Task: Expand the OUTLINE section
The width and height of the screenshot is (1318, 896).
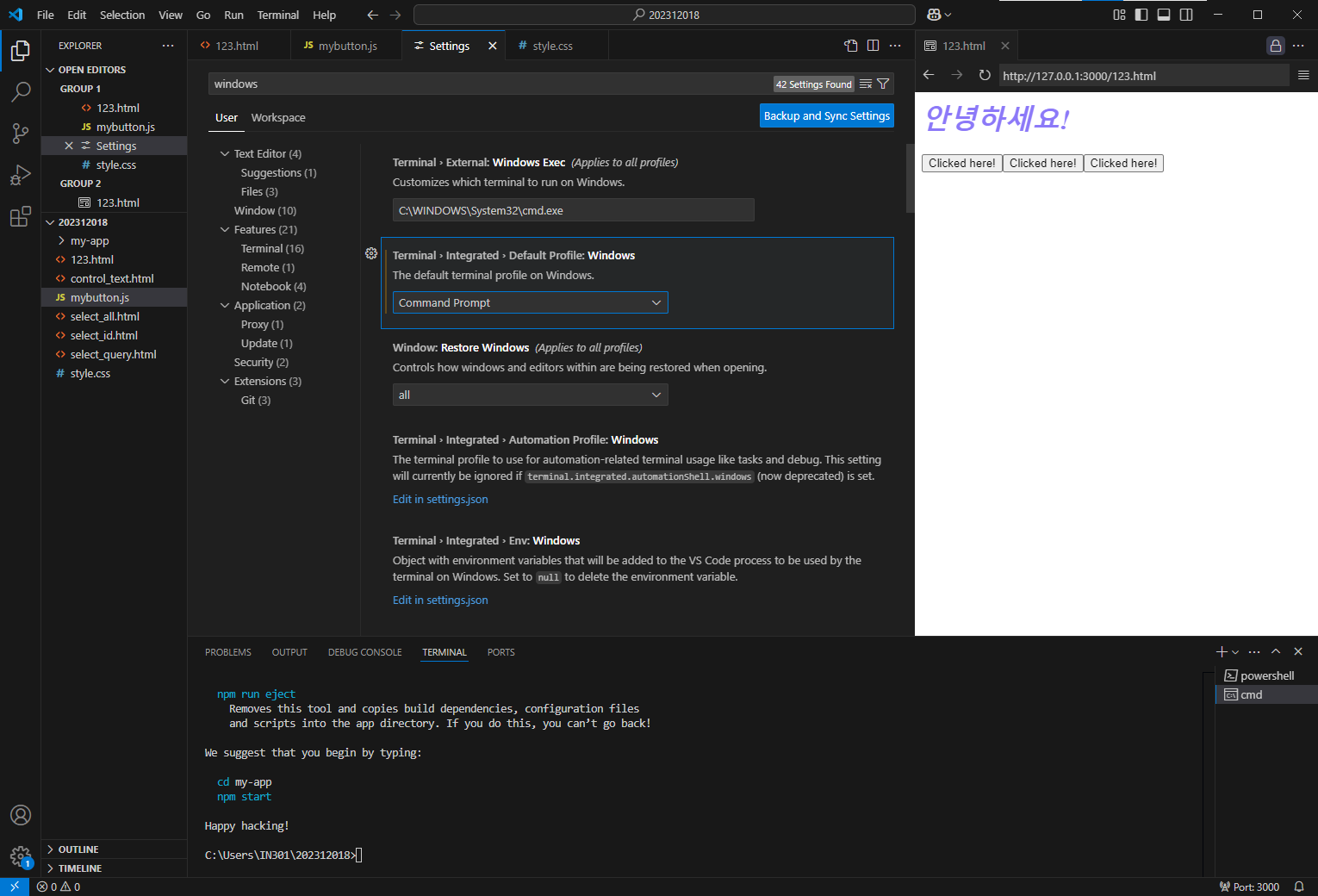Action: (78, 849)
